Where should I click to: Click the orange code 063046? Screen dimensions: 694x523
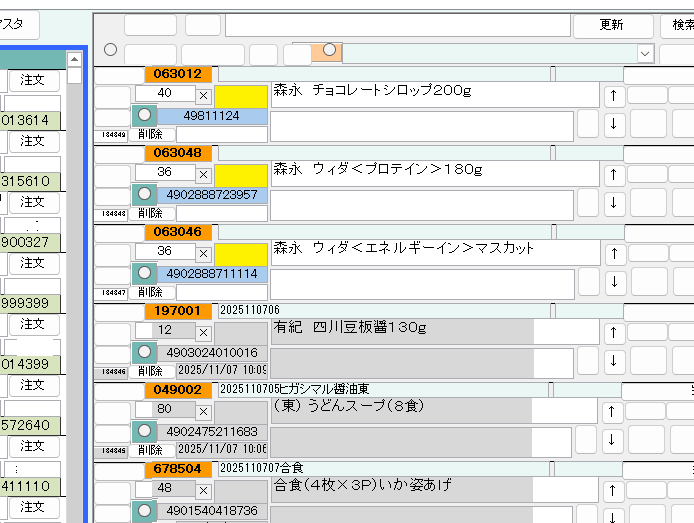coord(178,232)
